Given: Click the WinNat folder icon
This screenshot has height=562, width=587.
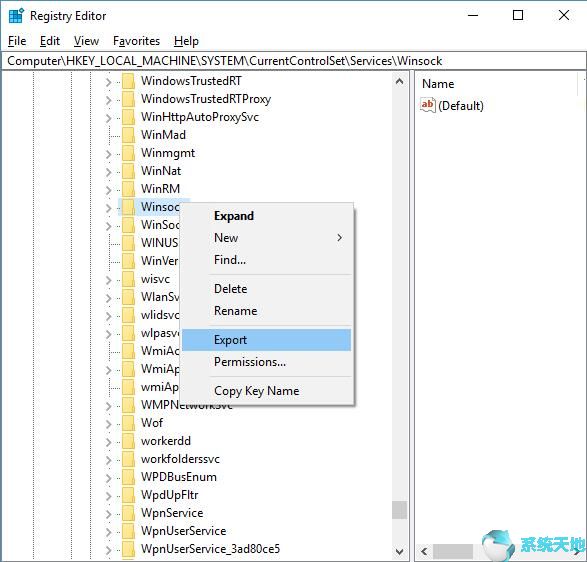Looking at the screenshot, I should point(128,171).
